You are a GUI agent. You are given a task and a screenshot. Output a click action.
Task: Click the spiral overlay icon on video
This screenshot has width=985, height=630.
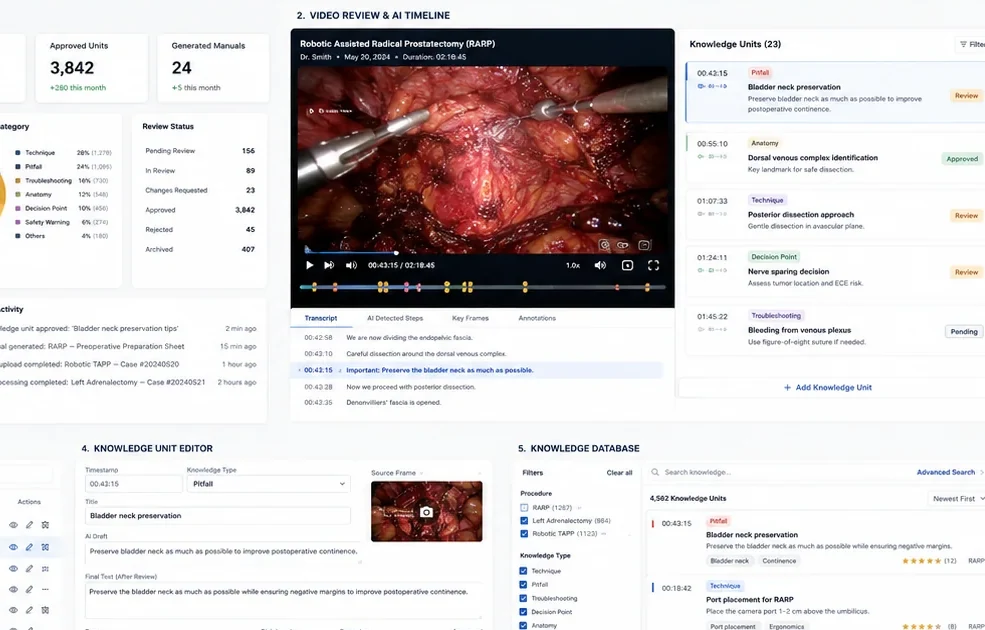tap(604, 245)
